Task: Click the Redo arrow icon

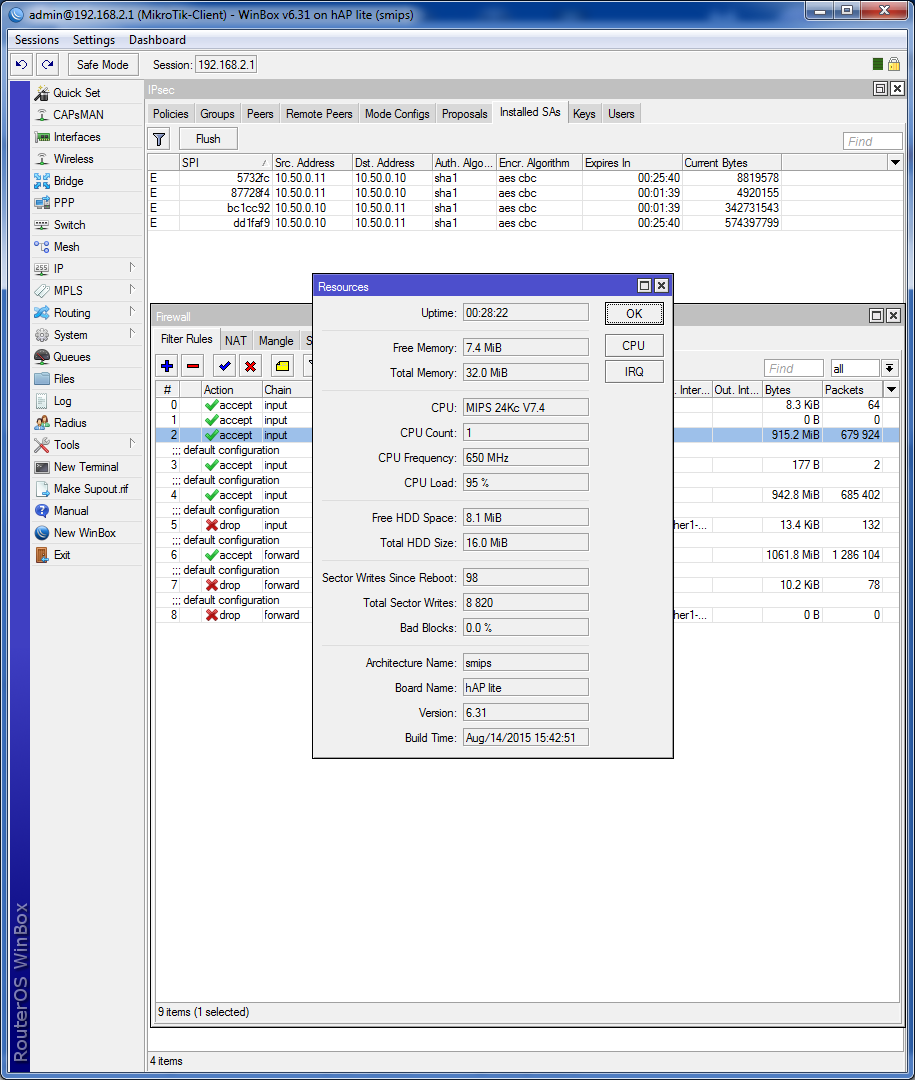Action: tap(48, 65)
